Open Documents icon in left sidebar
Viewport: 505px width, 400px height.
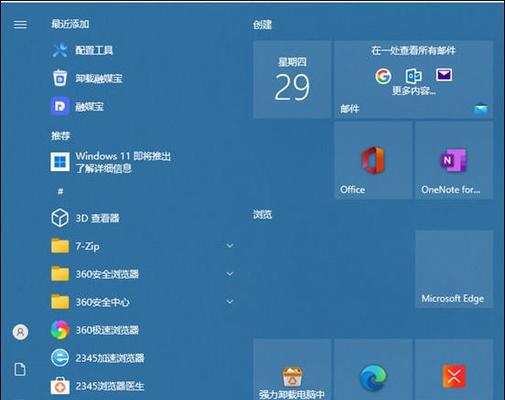tap(20, 370)
